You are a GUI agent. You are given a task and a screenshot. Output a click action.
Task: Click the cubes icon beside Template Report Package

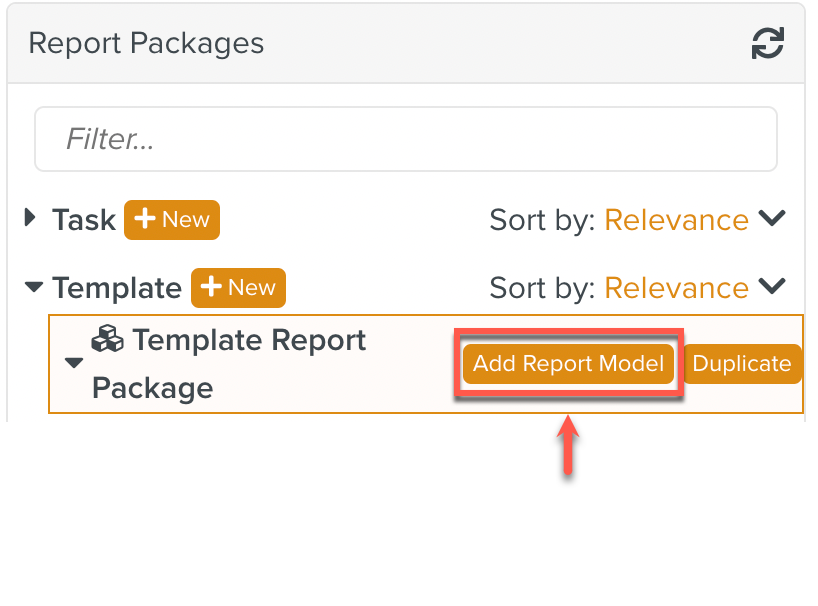(107, 341)
